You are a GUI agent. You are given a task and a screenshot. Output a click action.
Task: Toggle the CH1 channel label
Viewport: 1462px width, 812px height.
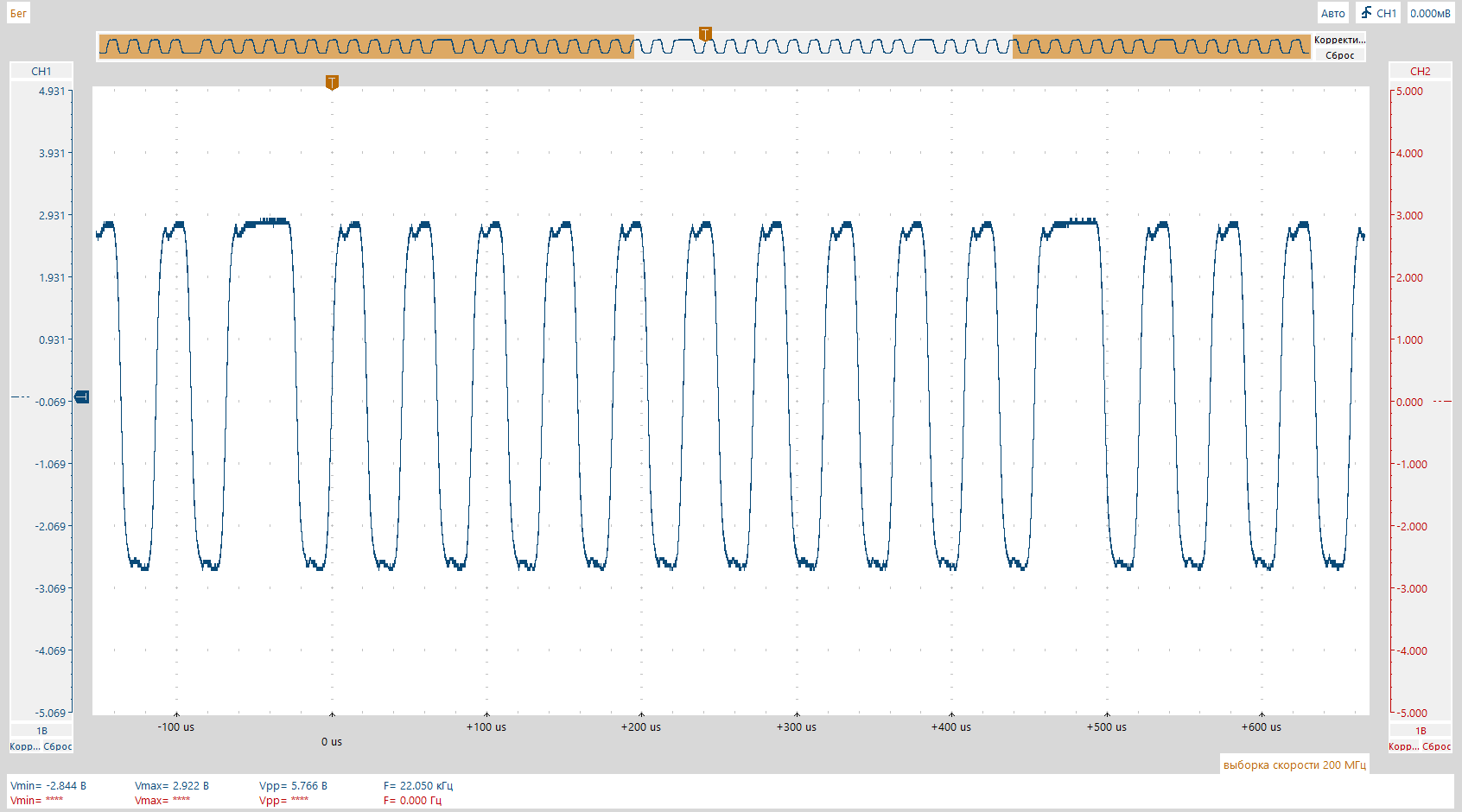pyautogui.click(x=41, y=71)
